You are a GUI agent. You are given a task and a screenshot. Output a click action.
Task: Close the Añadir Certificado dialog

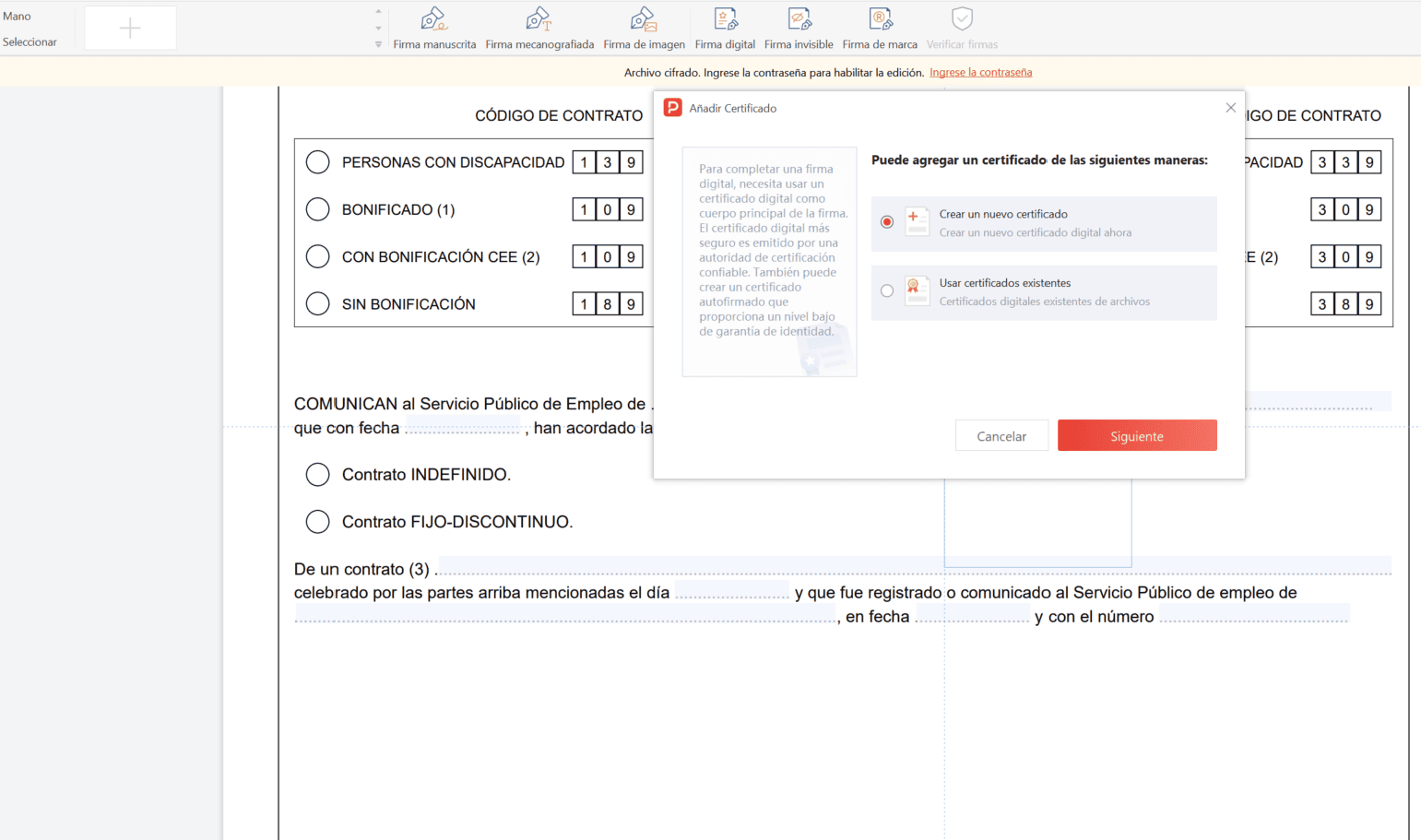(x=1230, y=108)
